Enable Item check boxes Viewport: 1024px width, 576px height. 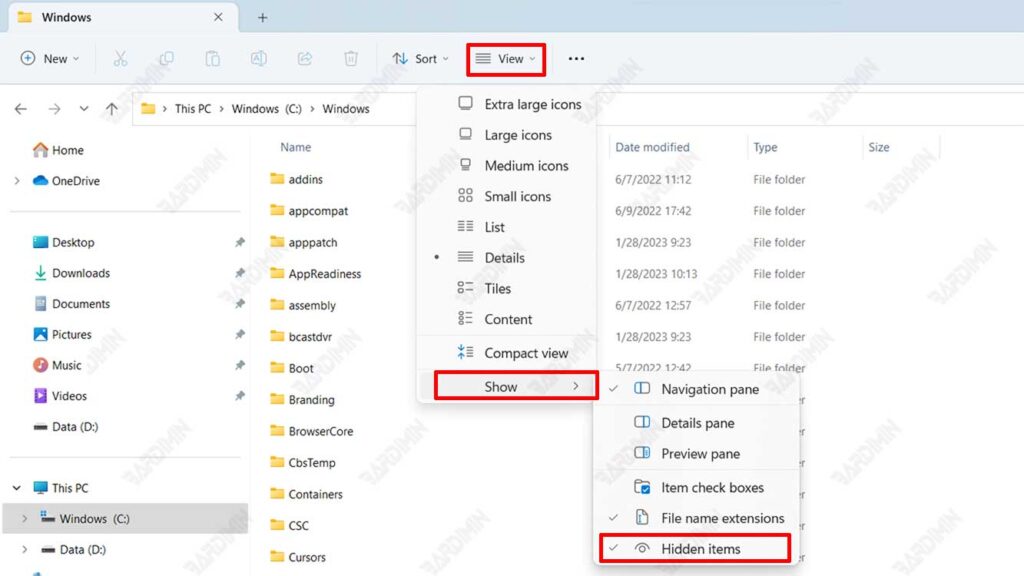click(x=696, y=488)
